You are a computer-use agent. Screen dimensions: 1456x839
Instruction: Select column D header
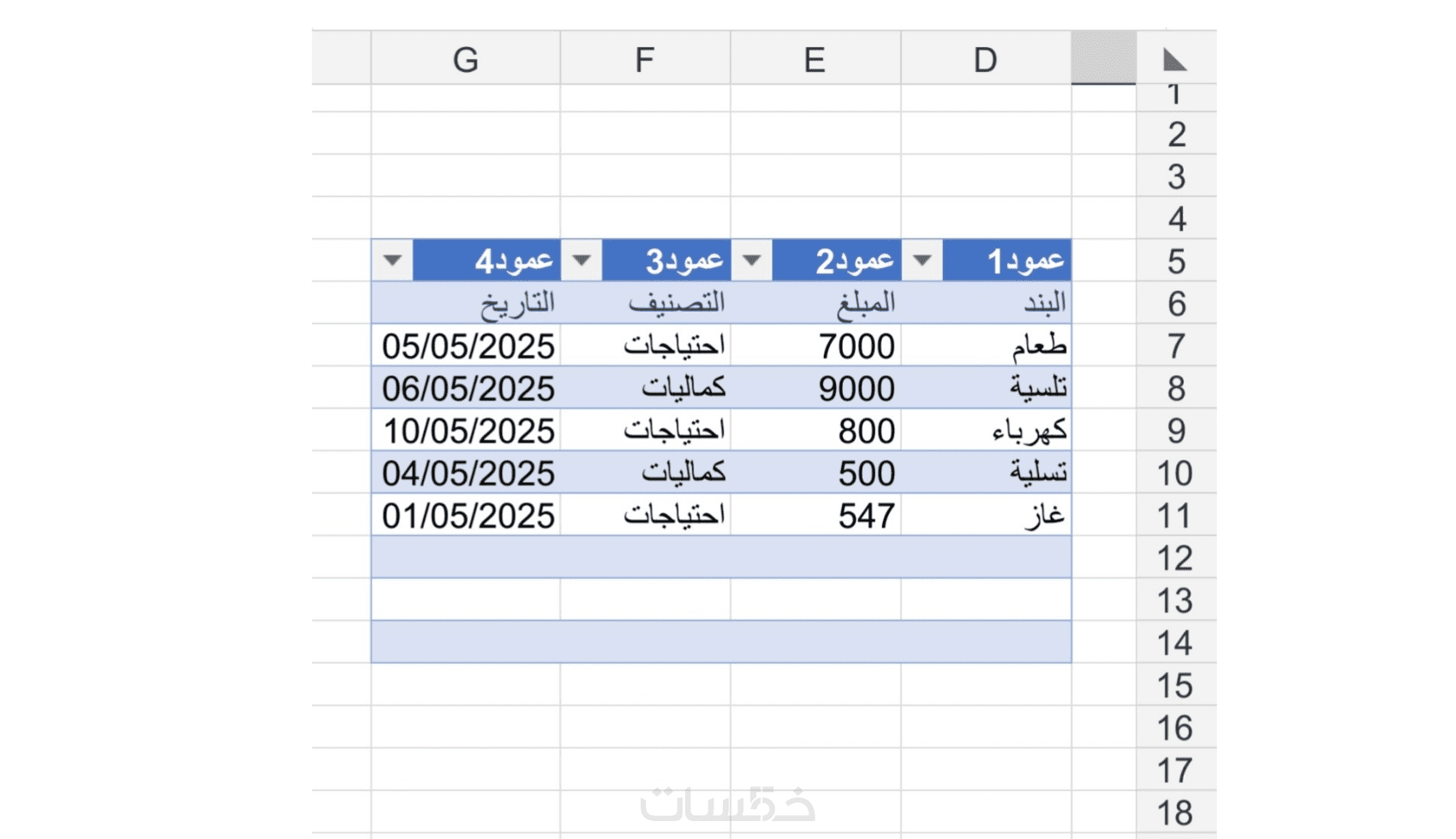click(985, 60)
